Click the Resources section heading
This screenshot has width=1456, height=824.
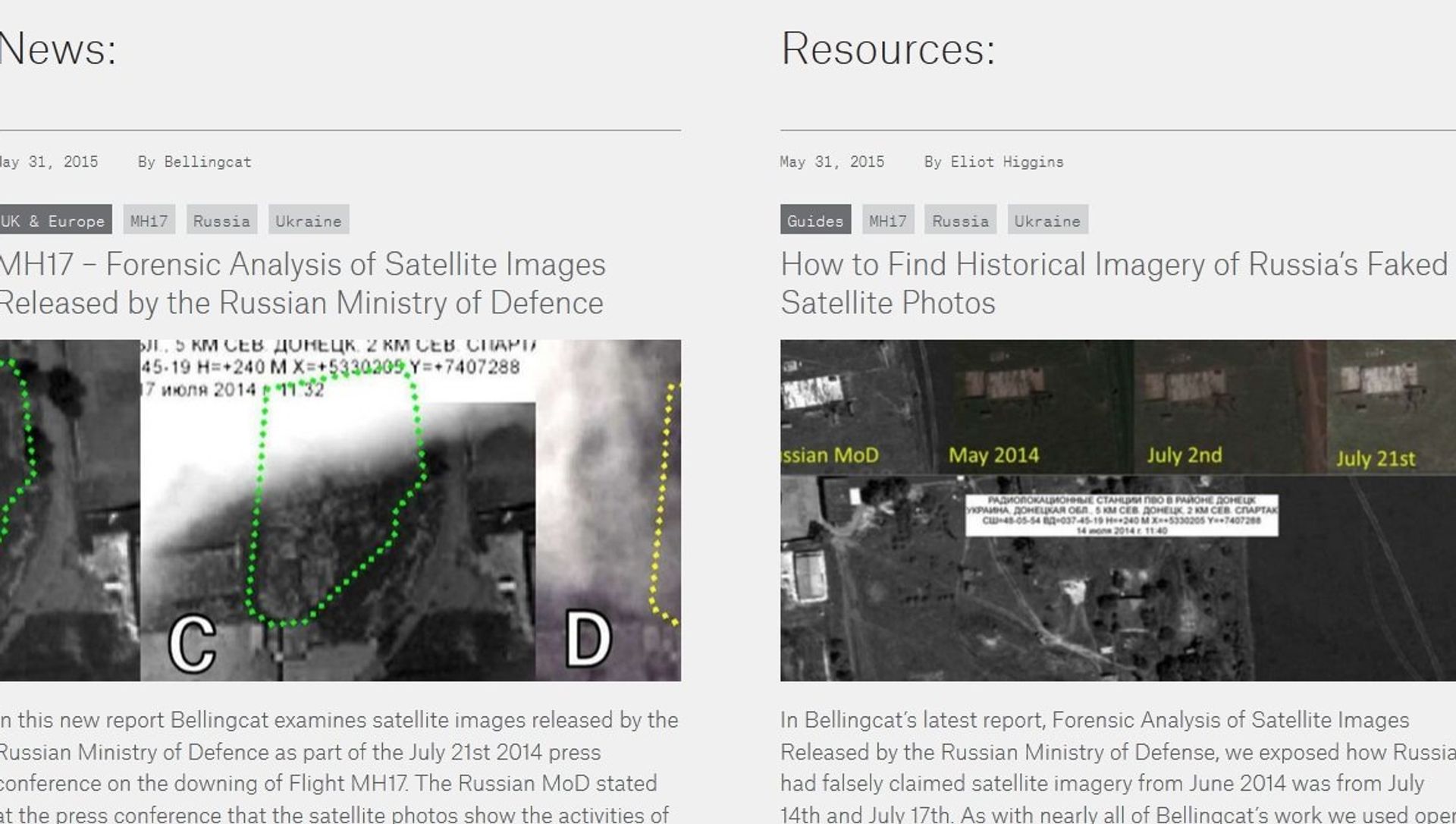point(887,49)
